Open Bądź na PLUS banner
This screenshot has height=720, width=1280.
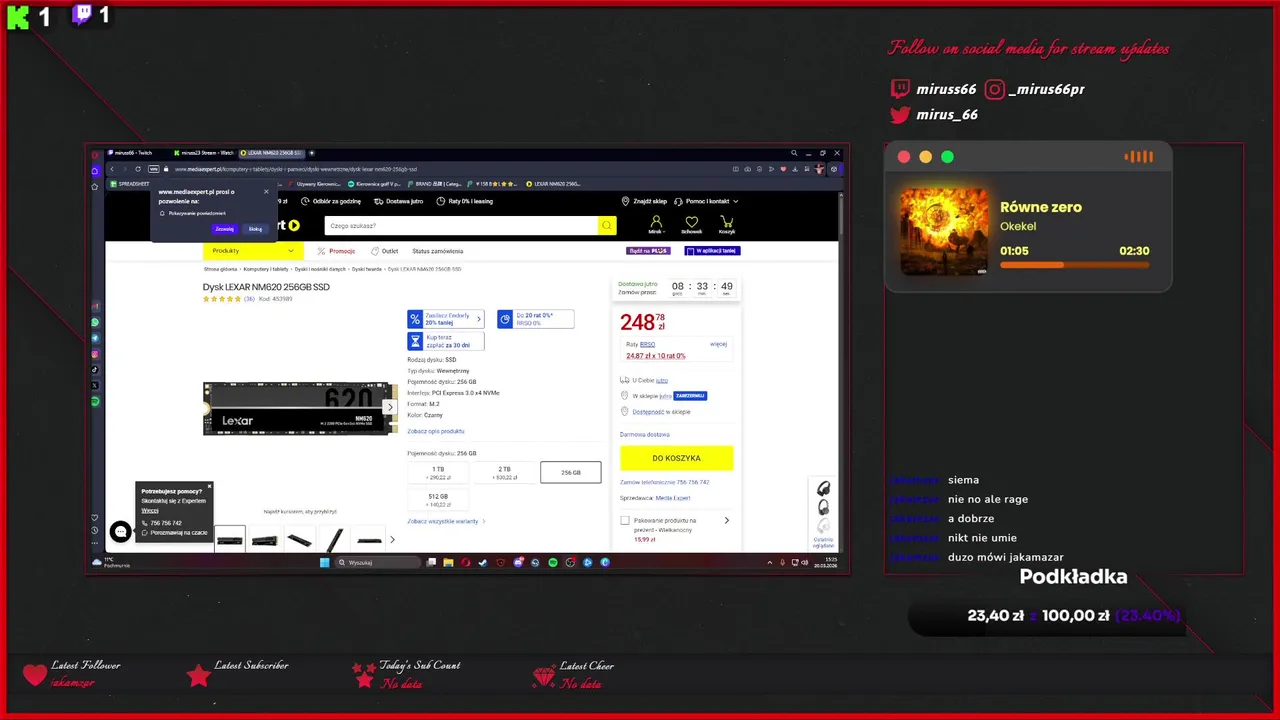648,251
